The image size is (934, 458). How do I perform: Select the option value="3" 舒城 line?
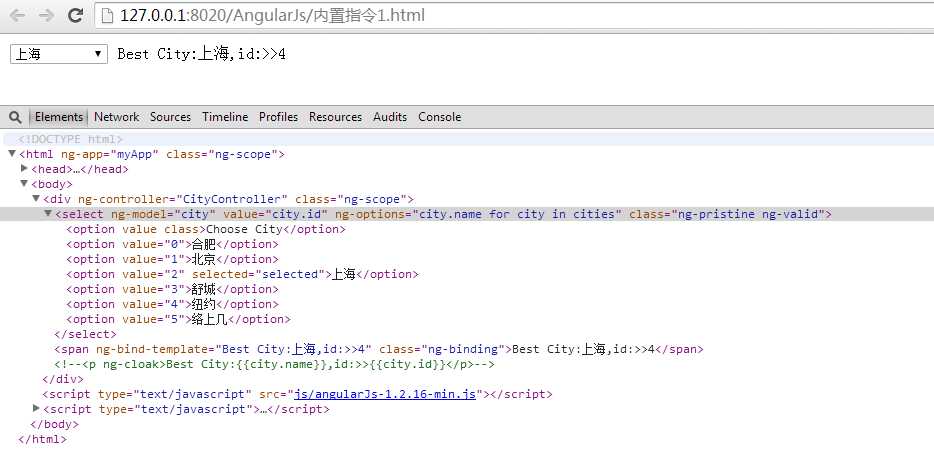point(172,289)
